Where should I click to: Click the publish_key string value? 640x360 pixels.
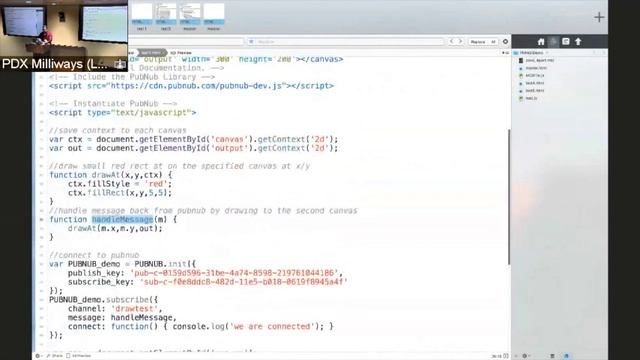[x=234, y=273]
